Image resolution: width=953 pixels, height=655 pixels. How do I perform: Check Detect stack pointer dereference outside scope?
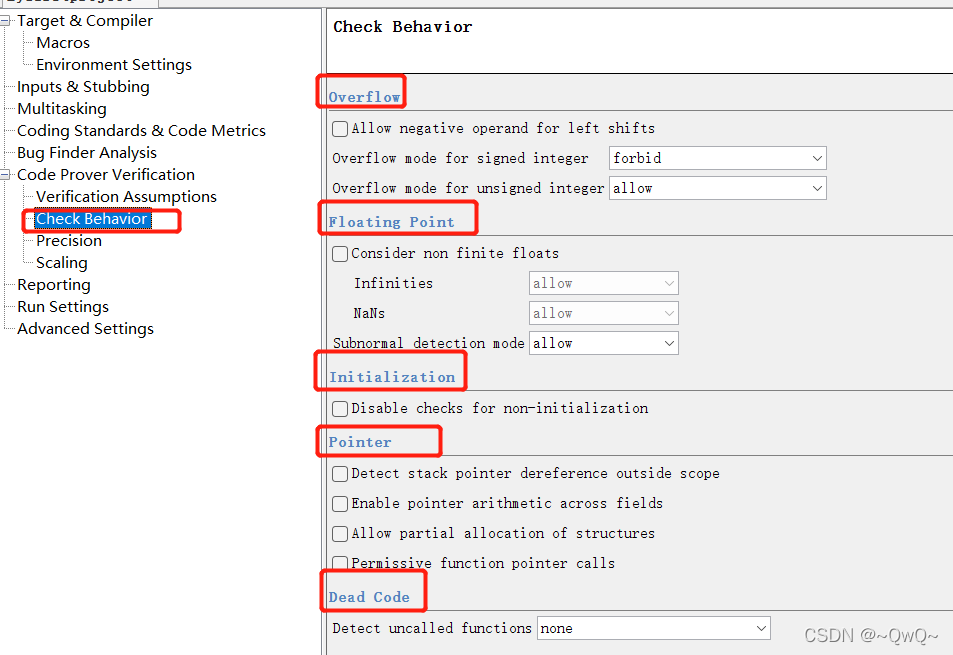point(339,473)
